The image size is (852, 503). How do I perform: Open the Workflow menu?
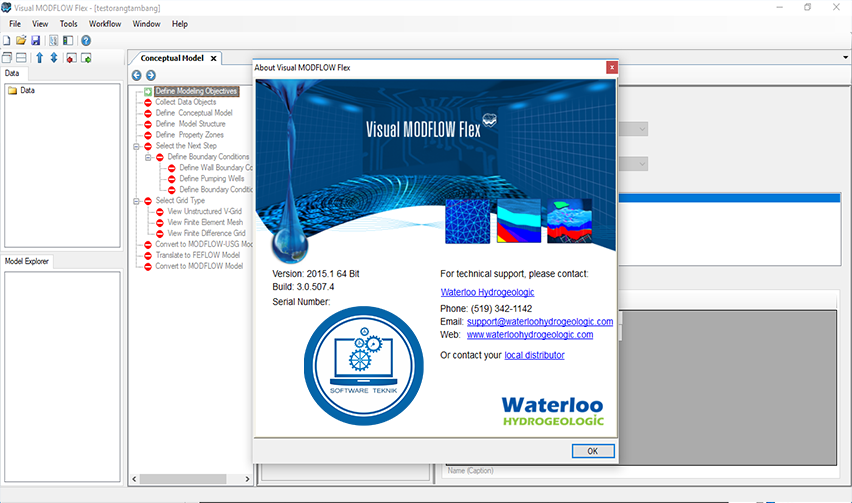pyautogui.click(x=105, y=24)
